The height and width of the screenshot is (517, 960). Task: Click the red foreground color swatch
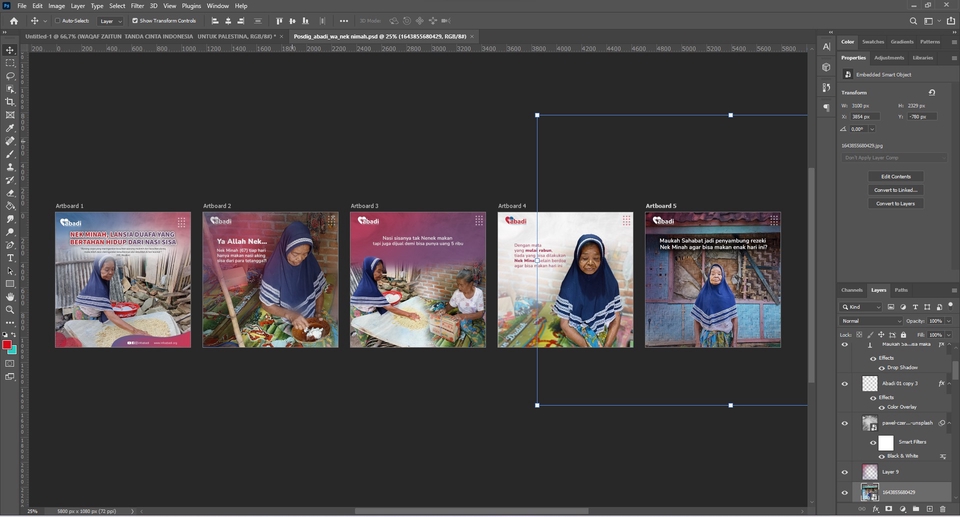7,345
